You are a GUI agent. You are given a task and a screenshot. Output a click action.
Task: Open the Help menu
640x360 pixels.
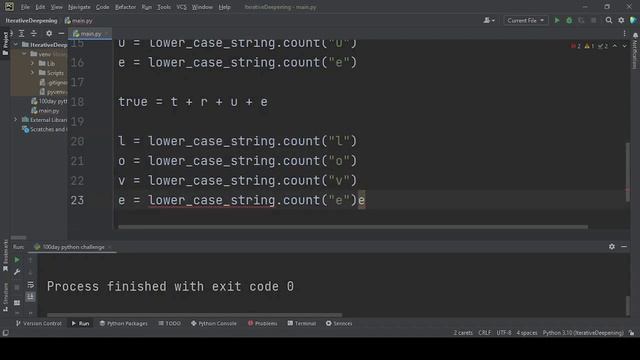point(224,7)
